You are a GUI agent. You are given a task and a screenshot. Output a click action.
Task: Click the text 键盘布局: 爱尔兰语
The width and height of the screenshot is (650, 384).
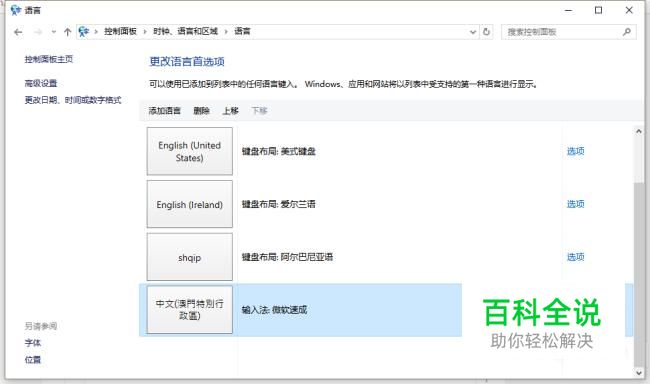279,204
